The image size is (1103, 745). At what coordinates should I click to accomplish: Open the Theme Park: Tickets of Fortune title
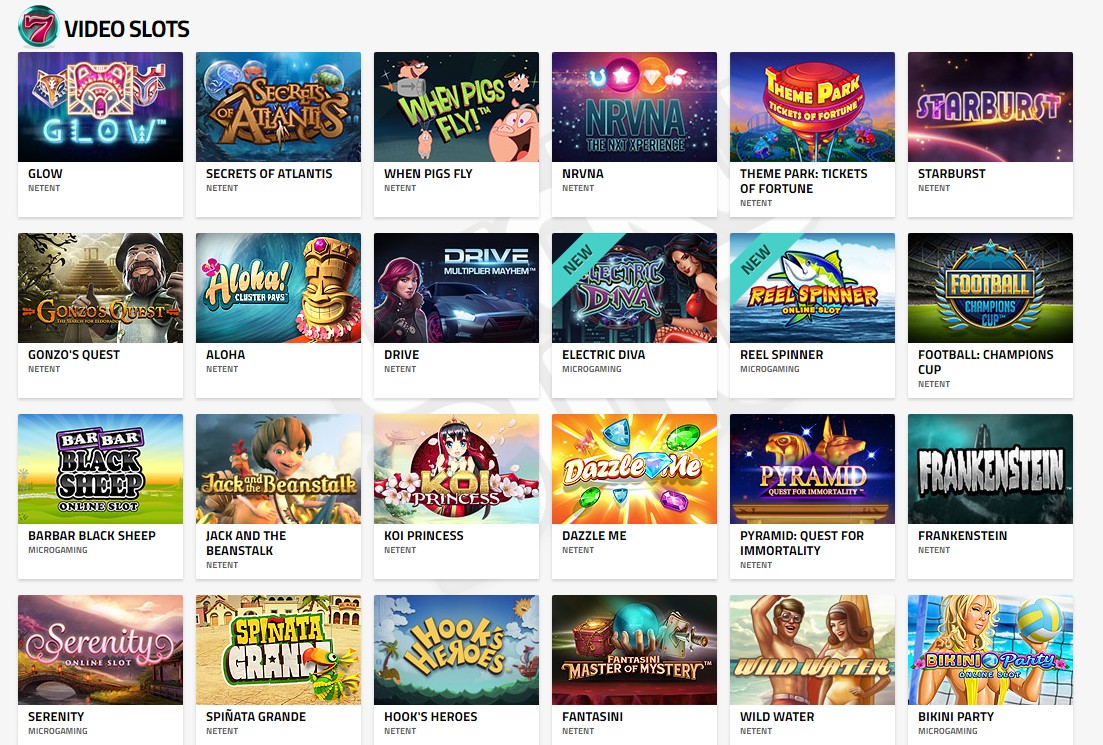[803, 181]
